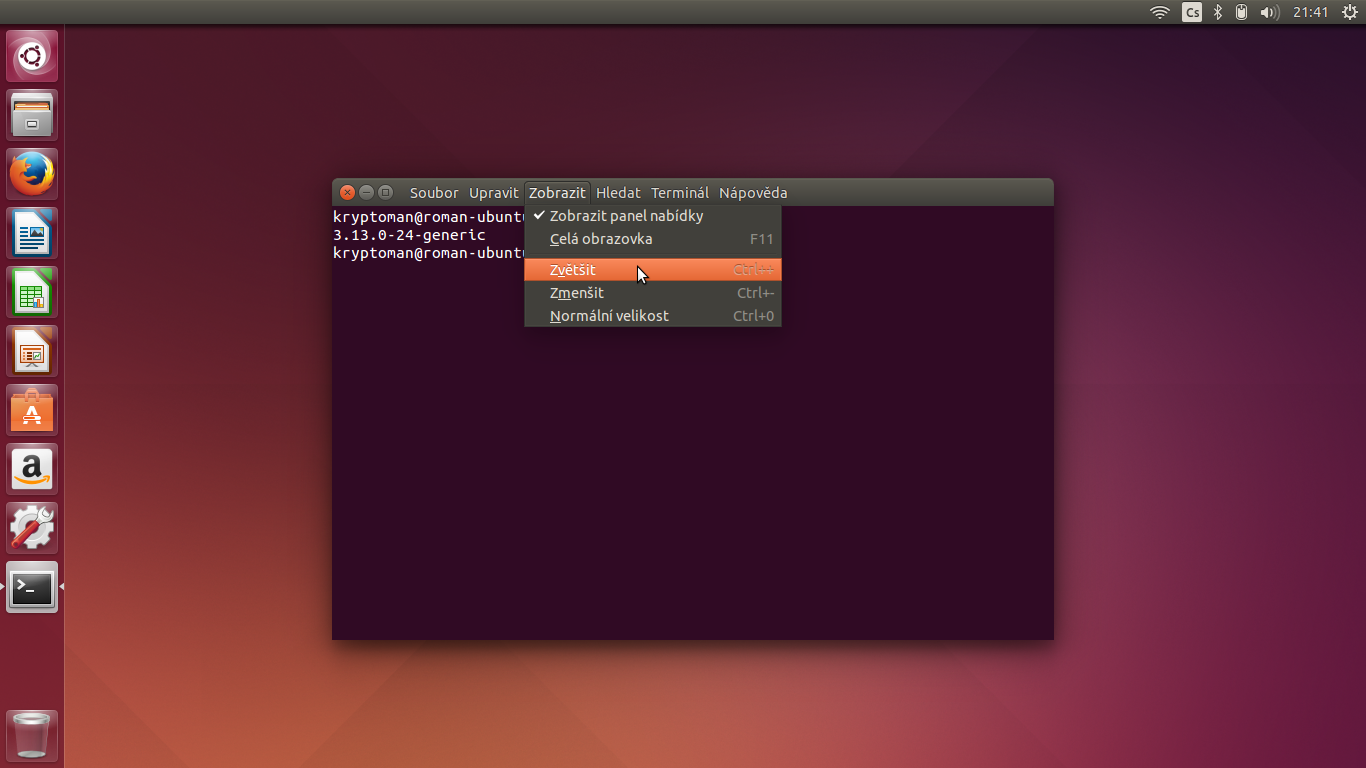Open the Ubuntu Dash home launcher
1366x768 pixels.
(32, 56)
